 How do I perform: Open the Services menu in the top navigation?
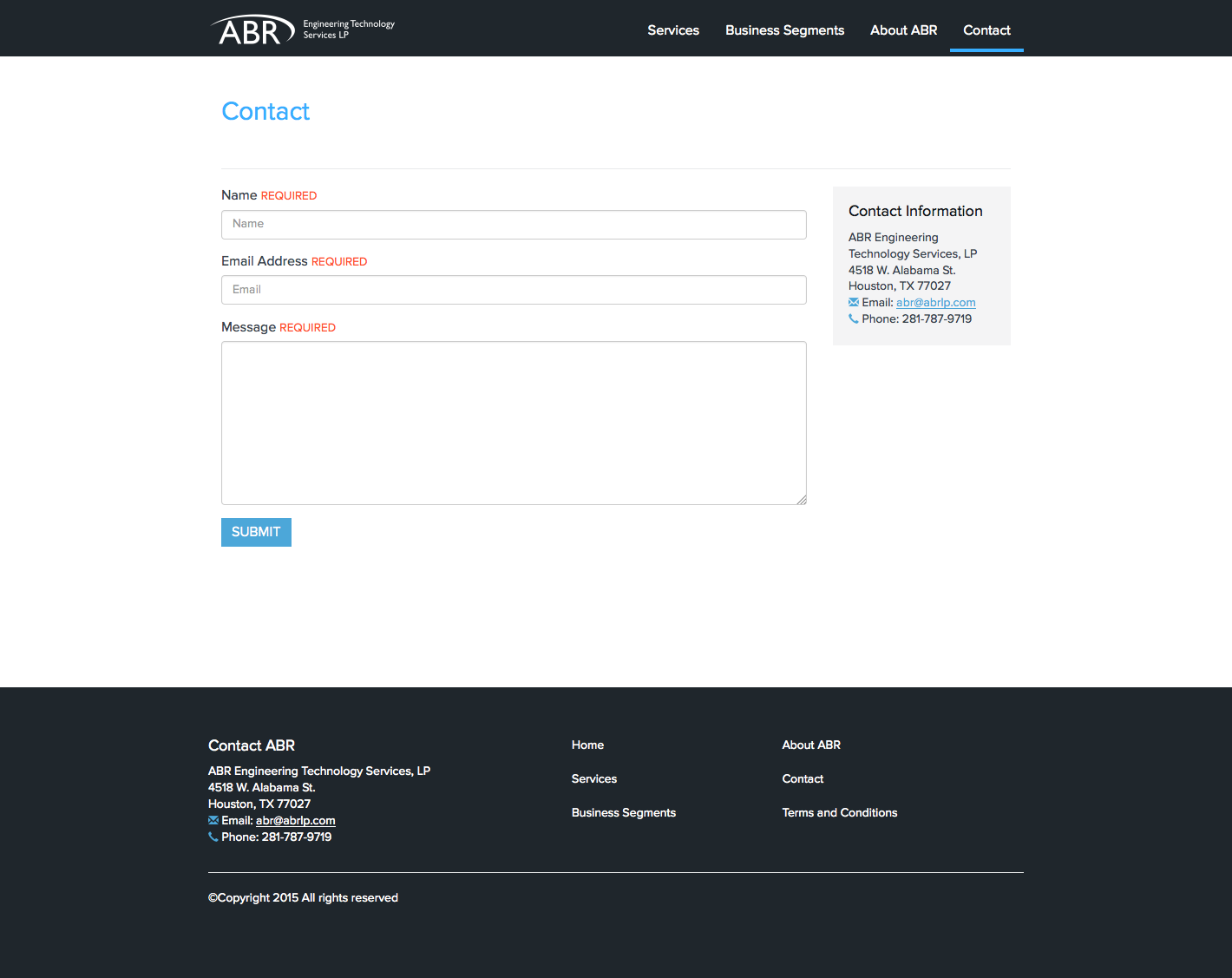[x=673, y=30]
